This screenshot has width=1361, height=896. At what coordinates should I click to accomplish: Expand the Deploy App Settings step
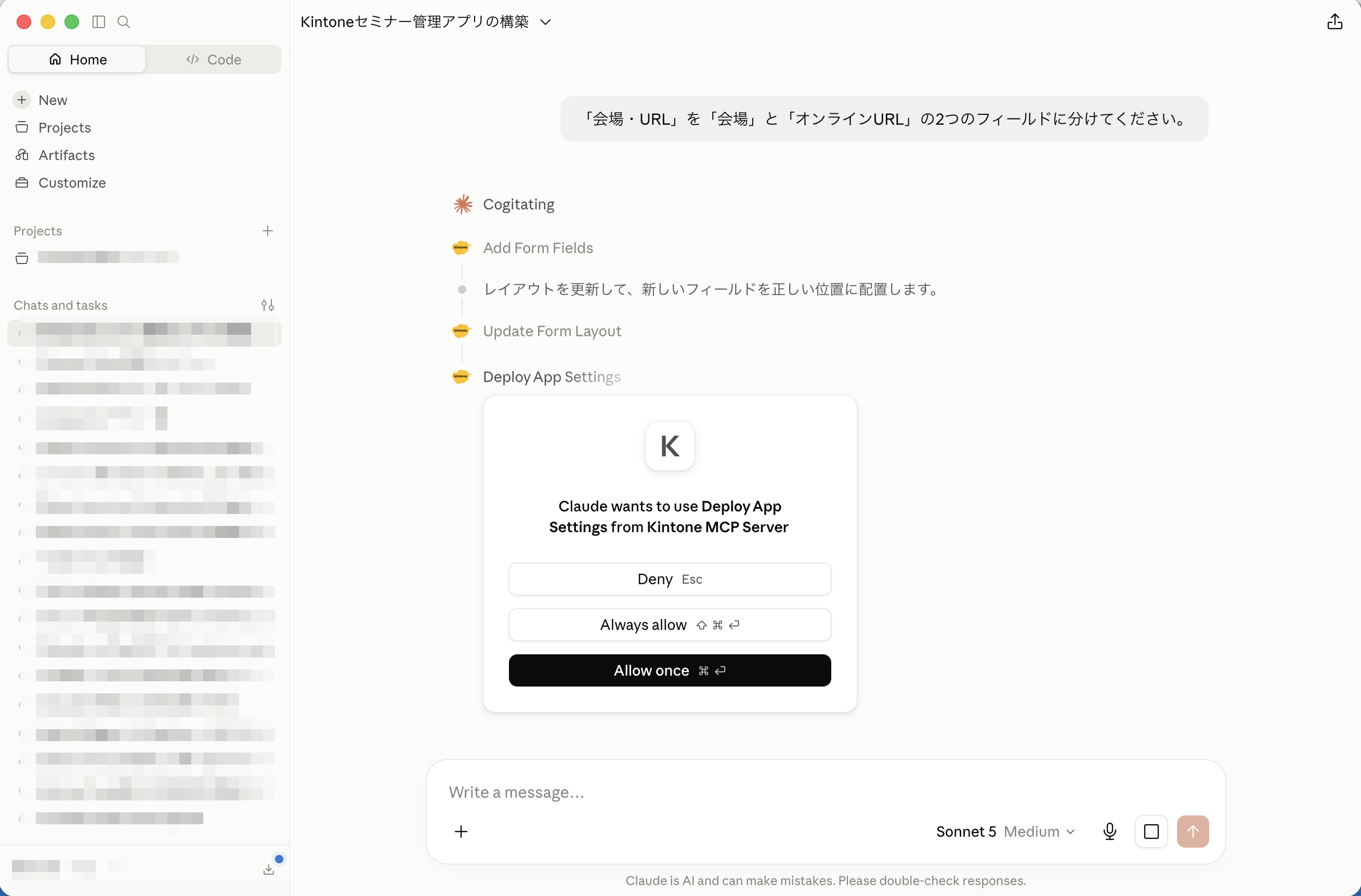551,376
